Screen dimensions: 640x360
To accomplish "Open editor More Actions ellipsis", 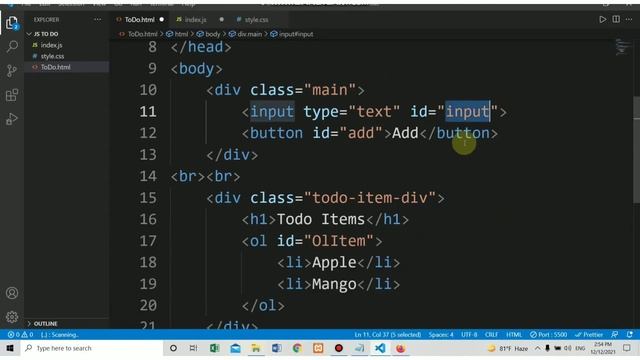I will (629, 19).
